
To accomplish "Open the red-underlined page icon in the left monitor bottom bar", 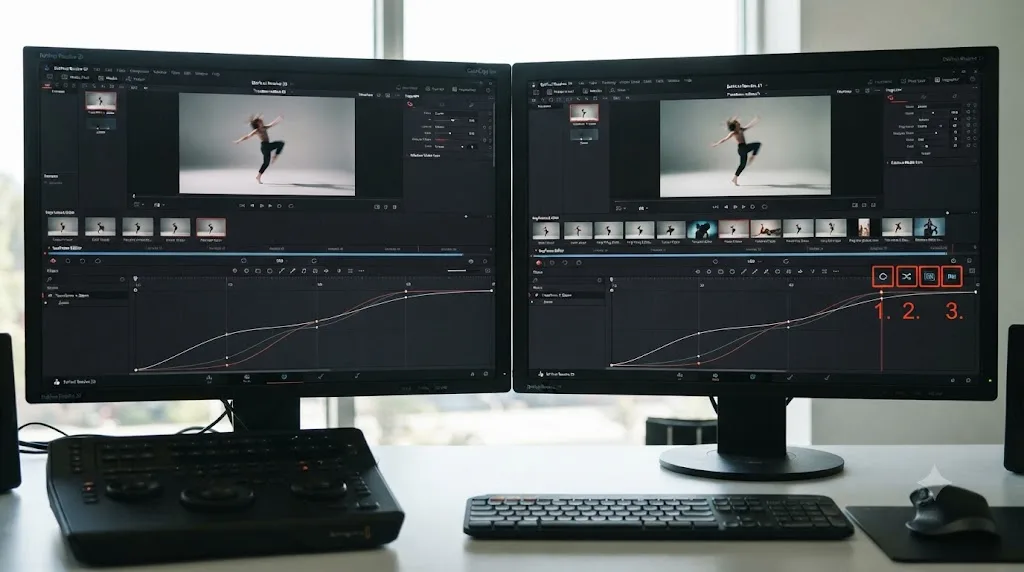I will [x=284, y=377].
